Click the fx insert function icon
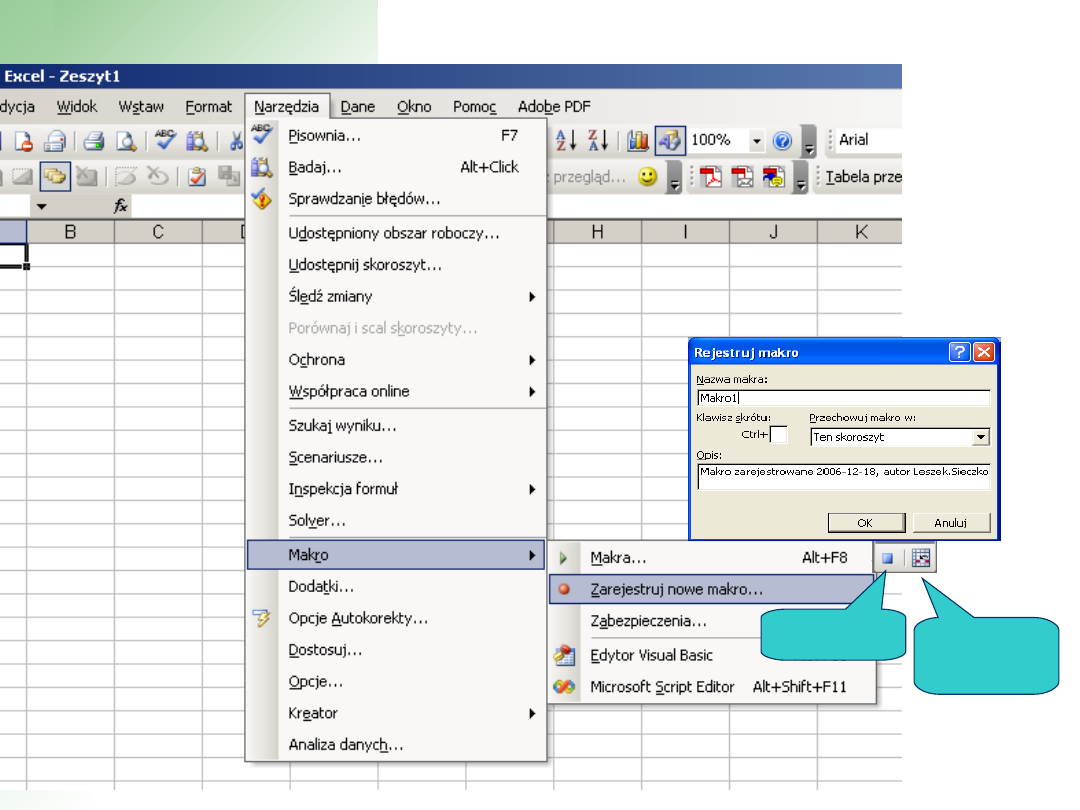 [121, 206]
